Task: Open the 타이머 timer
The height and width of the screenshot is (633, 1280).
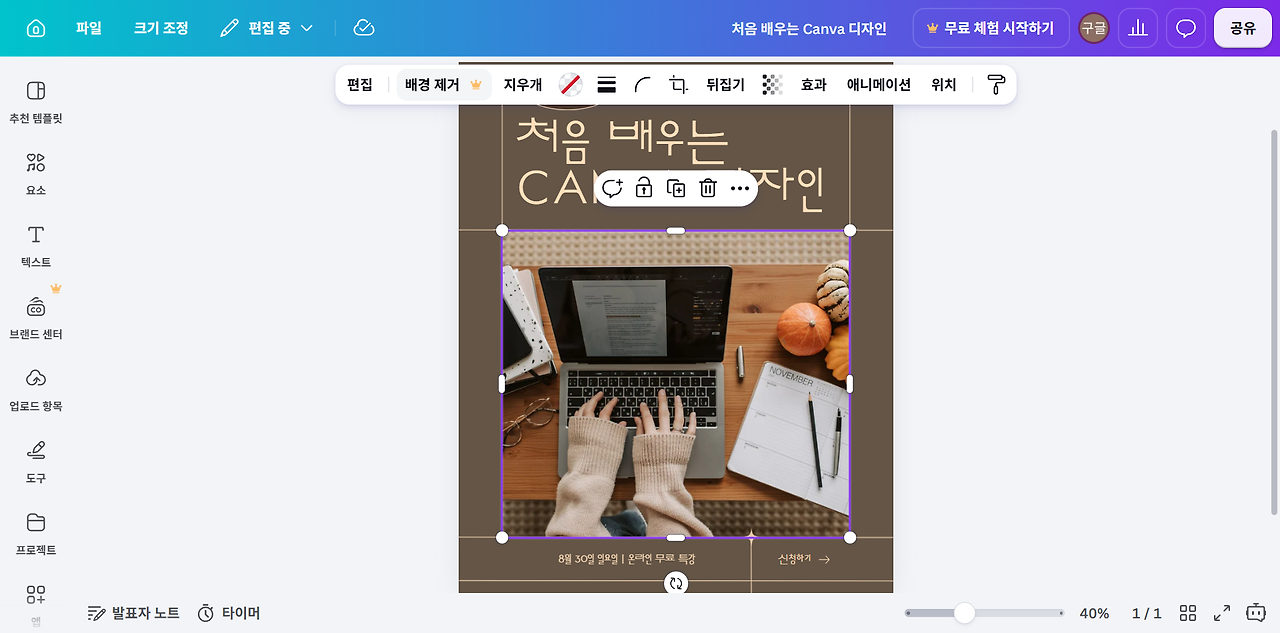Action: coord(229,613)
